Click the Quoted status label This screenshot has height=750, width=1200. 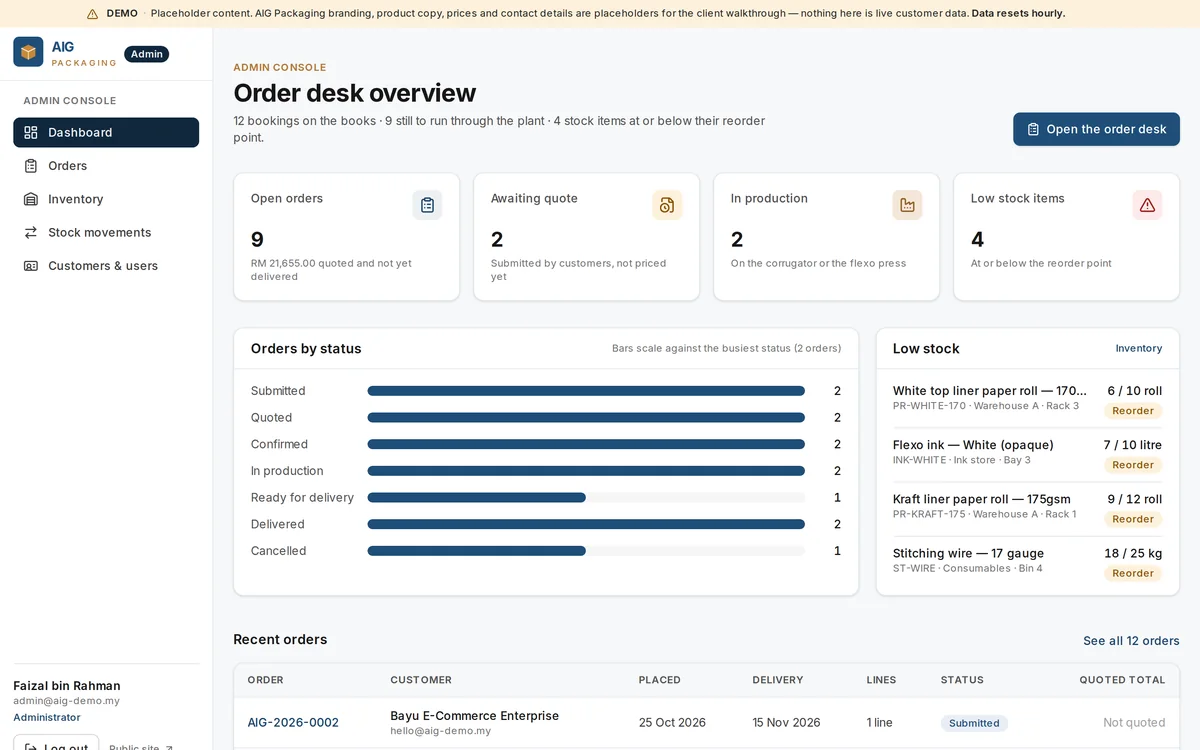(x=271, y=418)
